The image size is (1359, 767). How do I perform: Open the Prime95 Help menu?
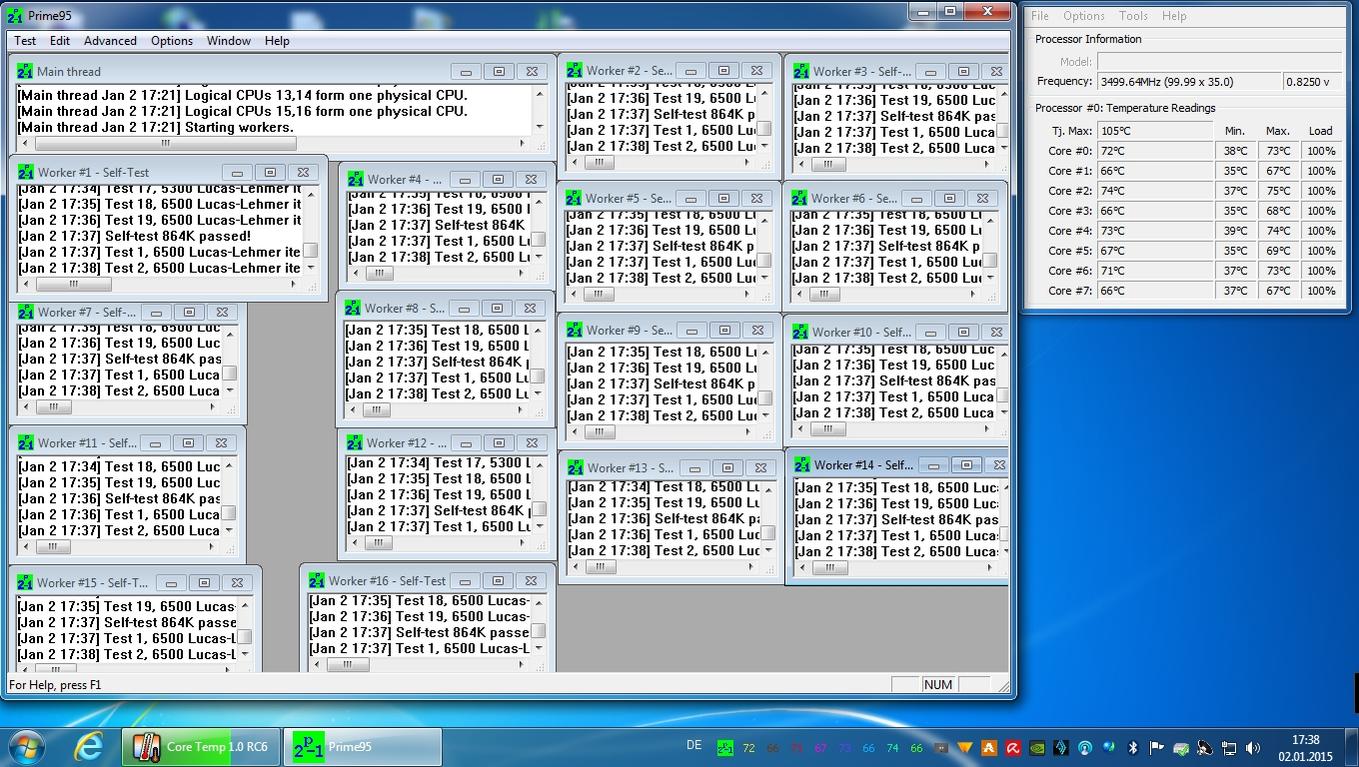(277, 41)
